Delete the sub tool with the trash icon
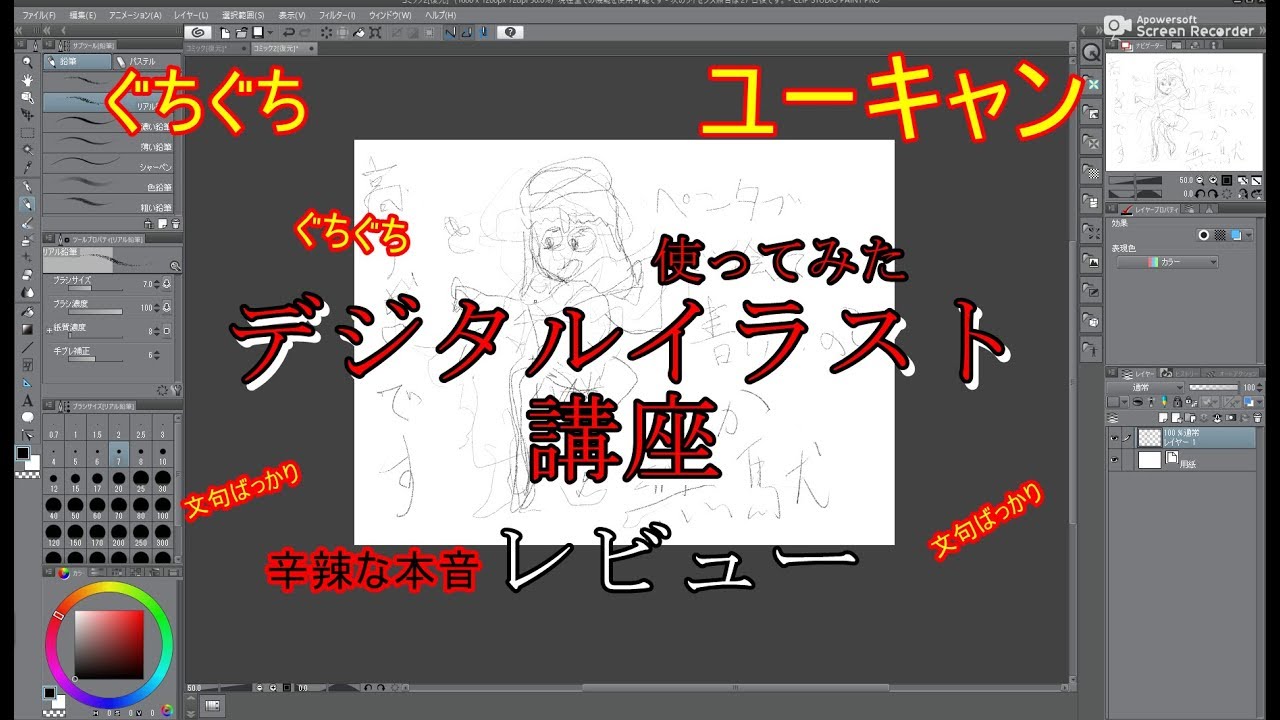The image size is (1280, 720). pos(175,223)
